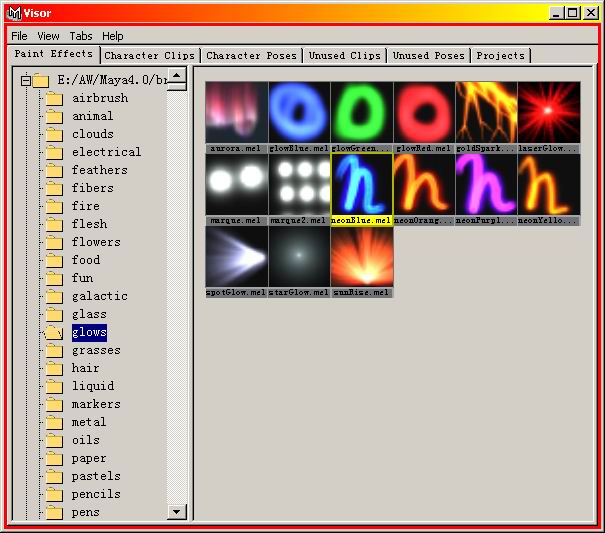605x533 pixels.
Task: Choose the sunRise.mel brush preset
Action: [x=361, y=256]
